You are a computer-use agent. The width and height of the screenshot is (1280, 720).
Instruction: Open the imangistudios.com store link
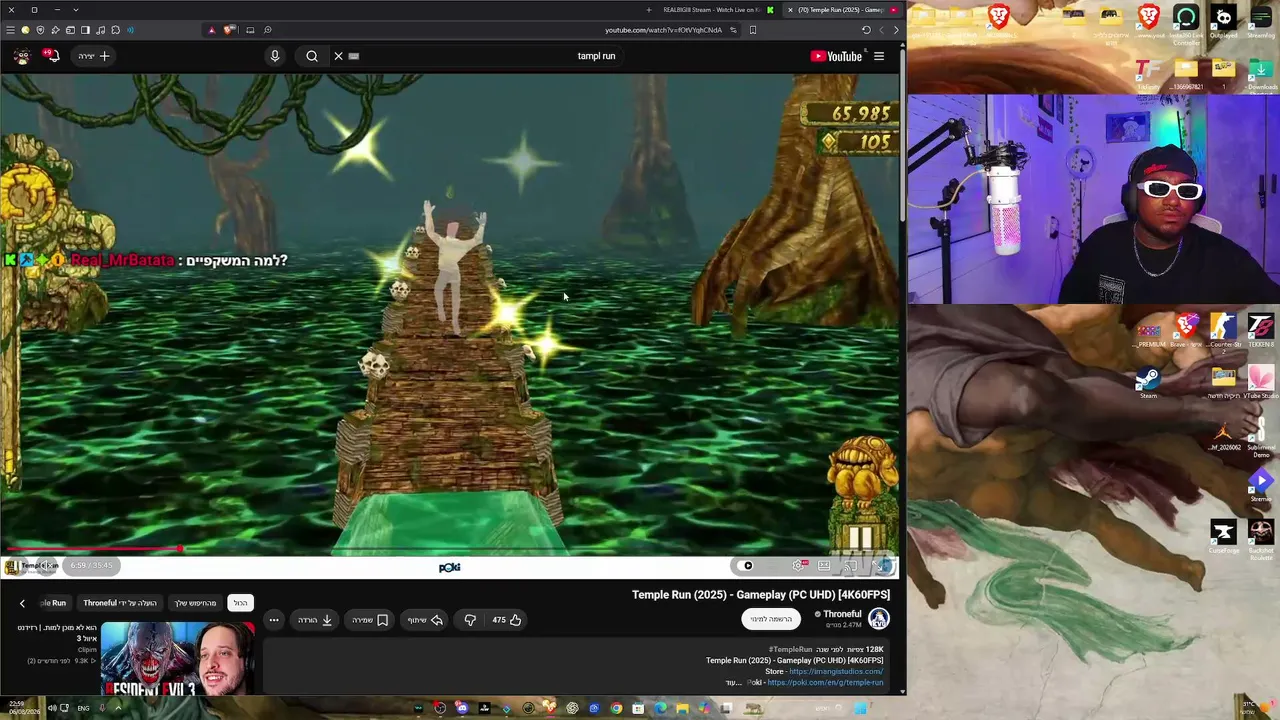click(836, 671)
